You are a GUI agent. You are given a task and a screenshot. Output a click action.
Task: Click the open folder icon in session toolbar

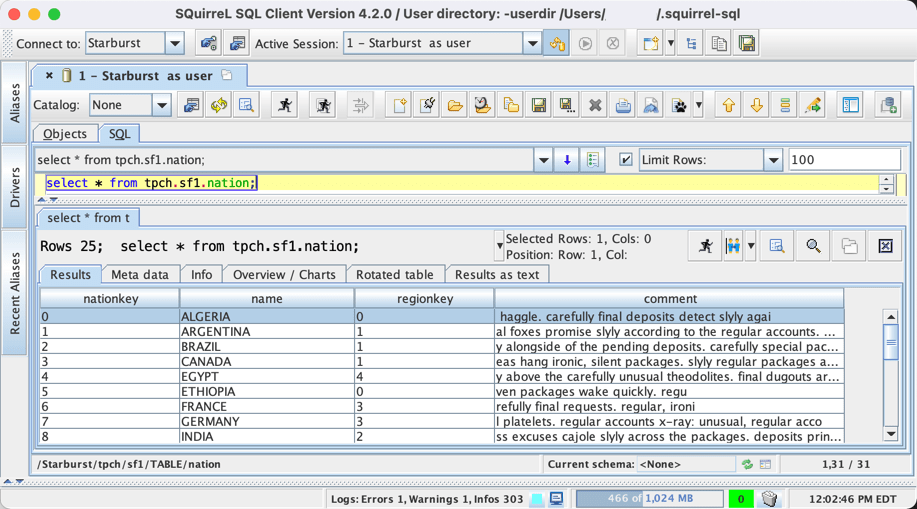click(x=455, y=105)
